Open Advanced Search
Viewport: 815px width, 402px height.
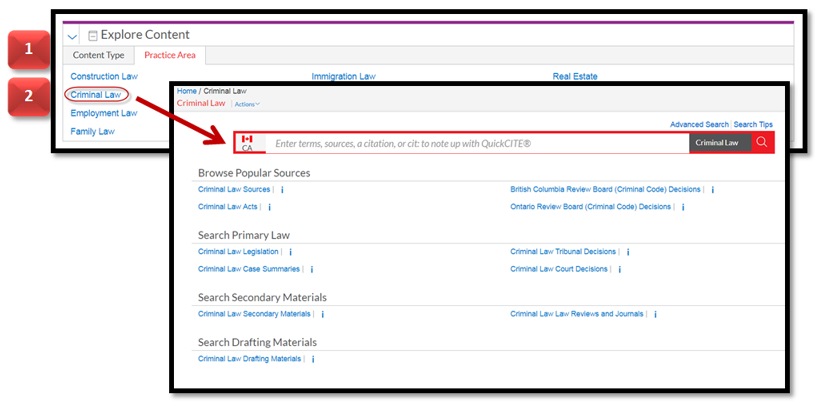click(699, 125)
